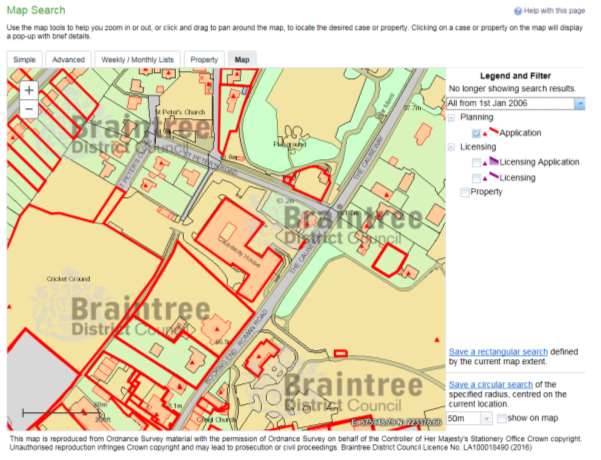Zoom in with the map plus button
The height and width of the screenshot is (460, 601).
click(x=29, y=90)
